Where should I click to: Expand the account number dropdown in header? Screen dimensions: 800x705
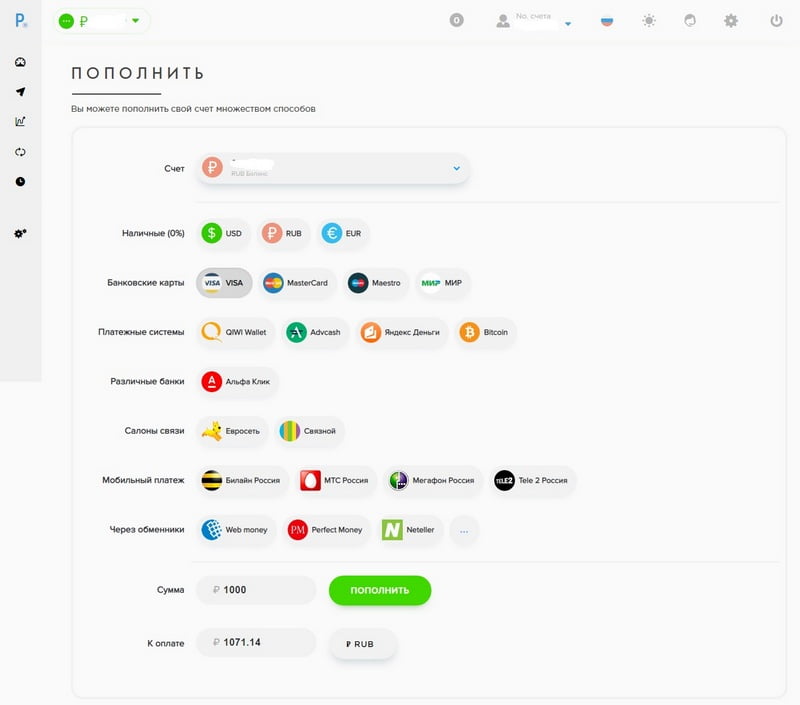(x=568, y=23)
